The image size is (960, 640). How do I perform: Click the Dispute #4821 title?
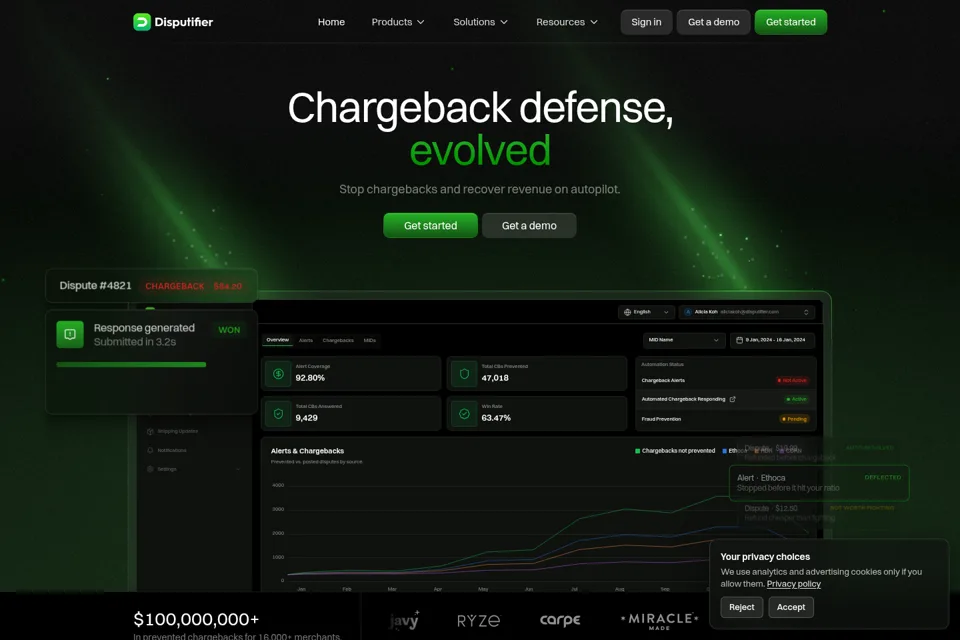(x=96, y=285)
